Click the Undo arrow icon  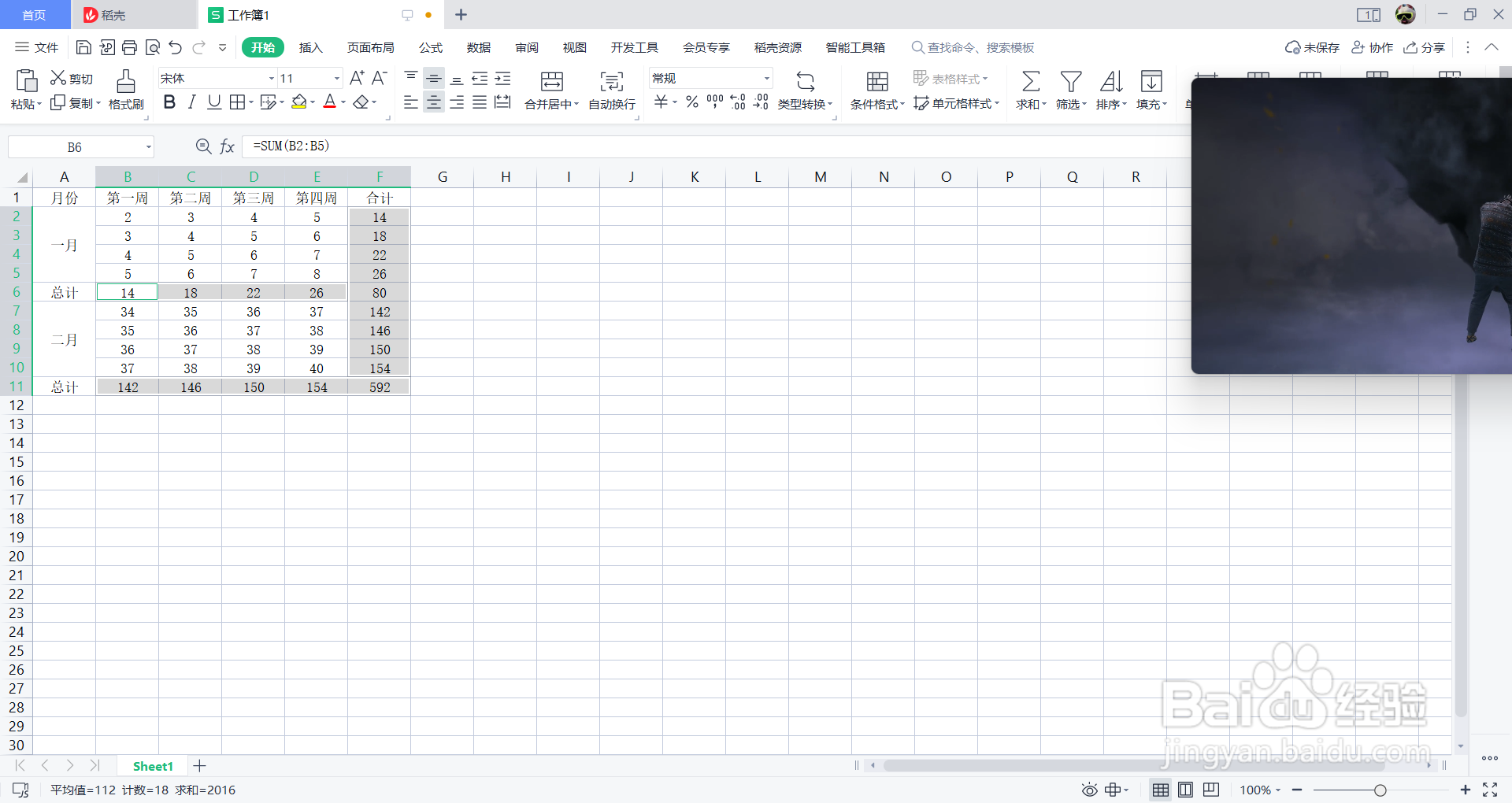pyautogui.click(x=176, y=48)
